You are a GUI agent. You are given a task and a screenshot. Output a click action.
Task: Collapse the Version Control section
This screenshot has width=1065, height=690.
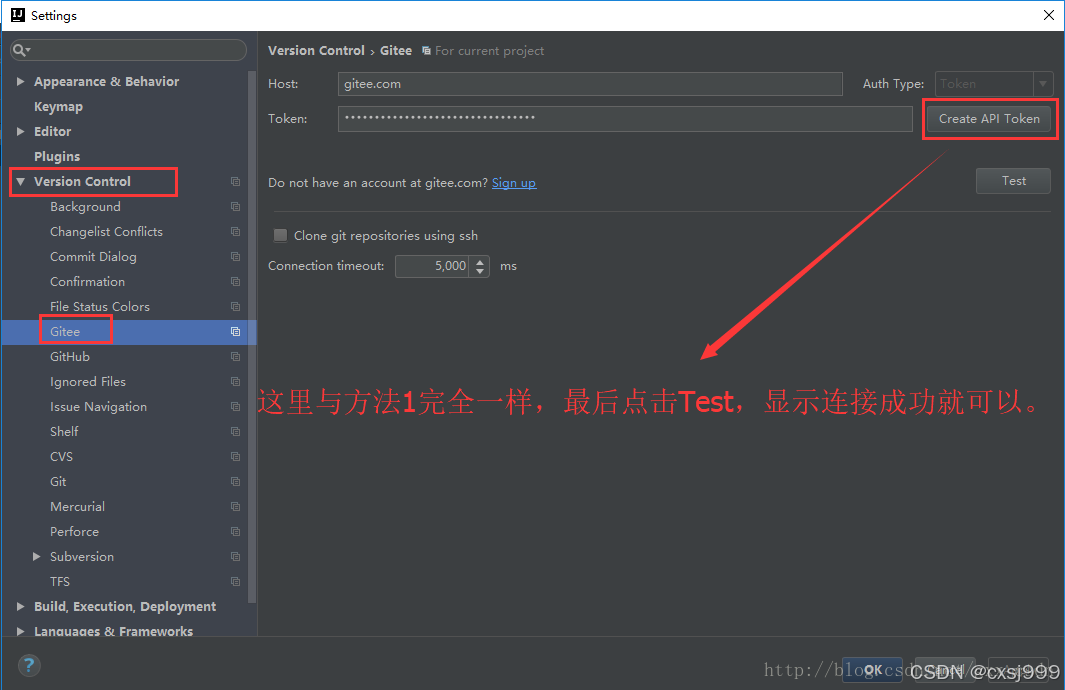(20, 181)
